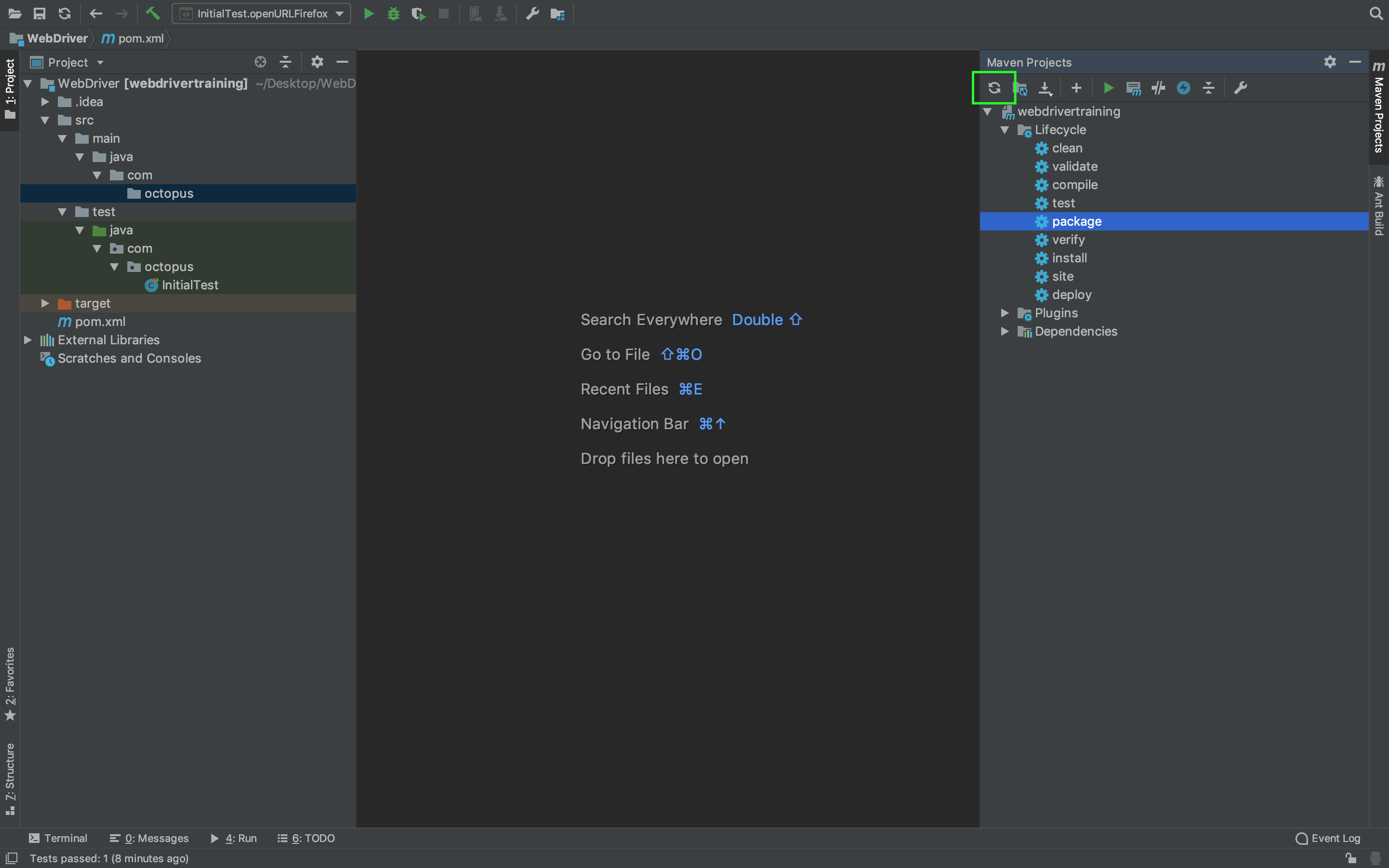Viewport: 1389px width, 868px height.
Task: Run with coverage icon in toolbar
Action: click(x=419, y=13)
